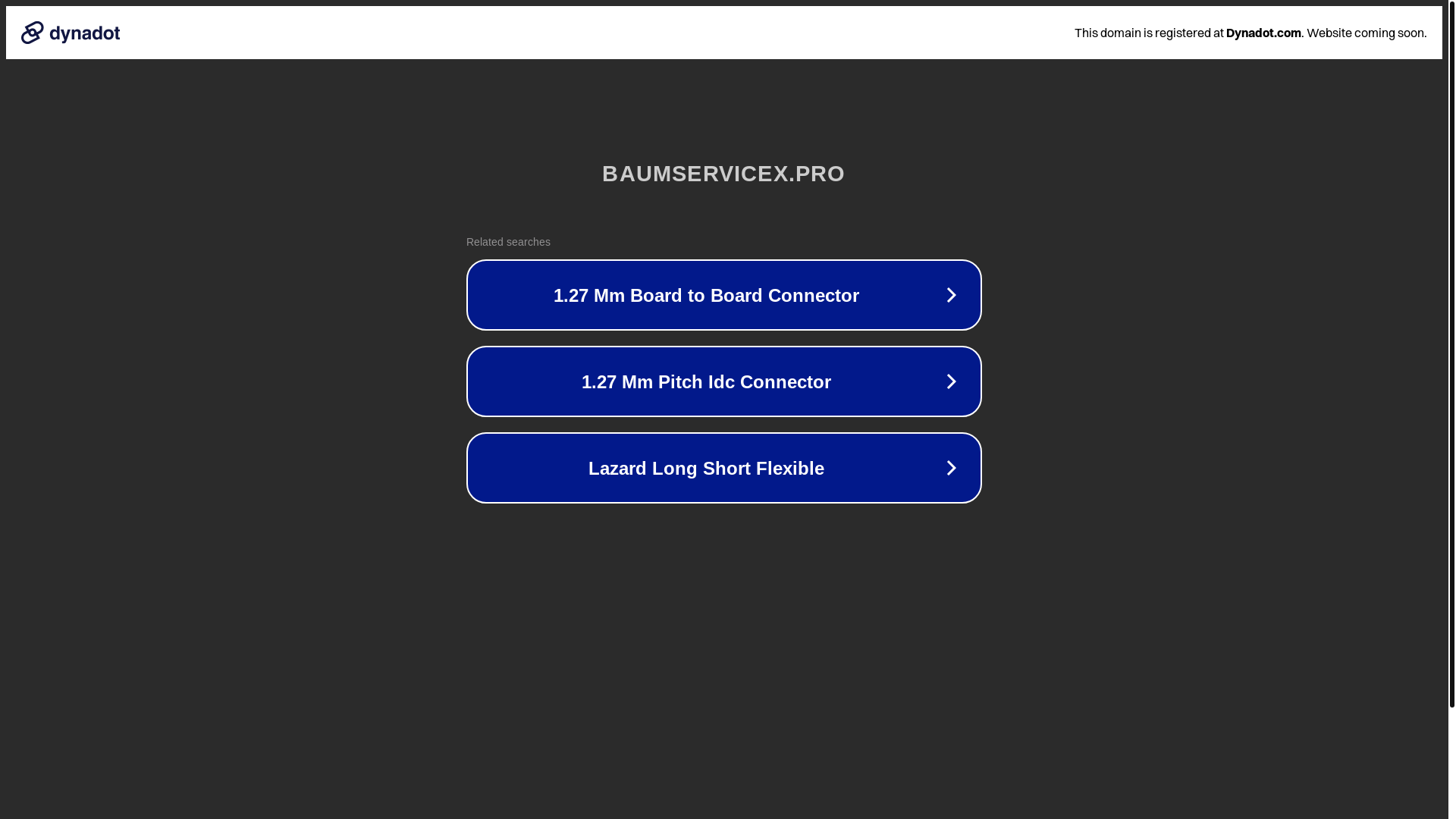The height and width of the screenshot is (819, 1456).
Task: Open '1.27 Mm Pitch Idc Connector' search
Action: (724, 381)
